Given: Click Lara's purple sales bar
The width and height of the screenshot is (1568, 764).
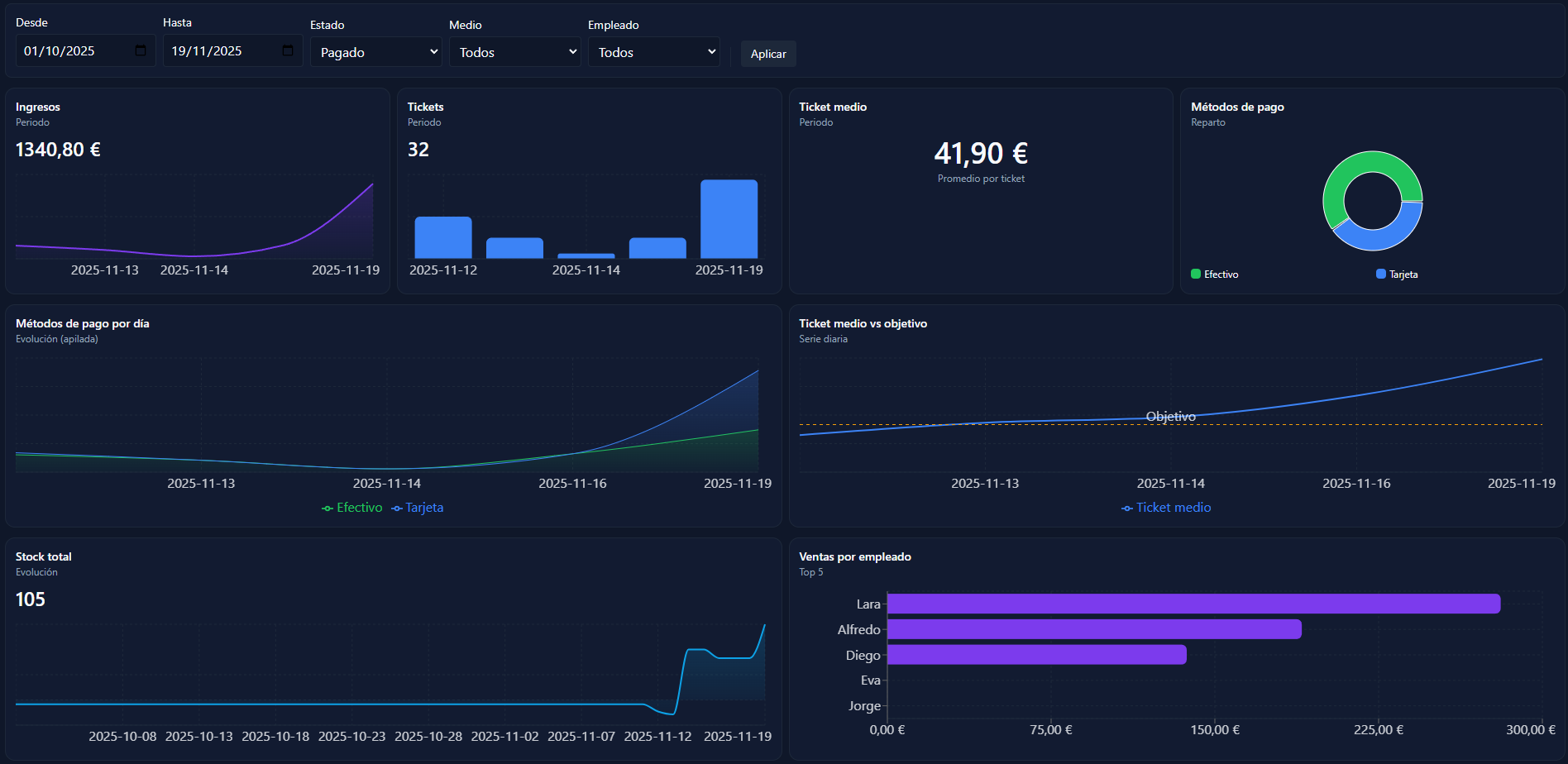Looking at the screenshot, I should (1191, 604).
